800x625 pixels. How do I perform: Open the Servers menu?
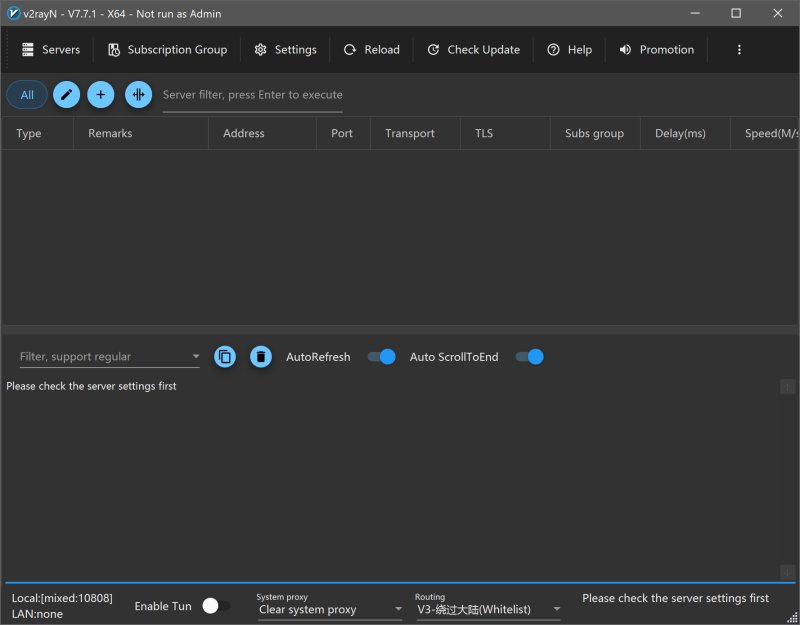pos(51,50)
